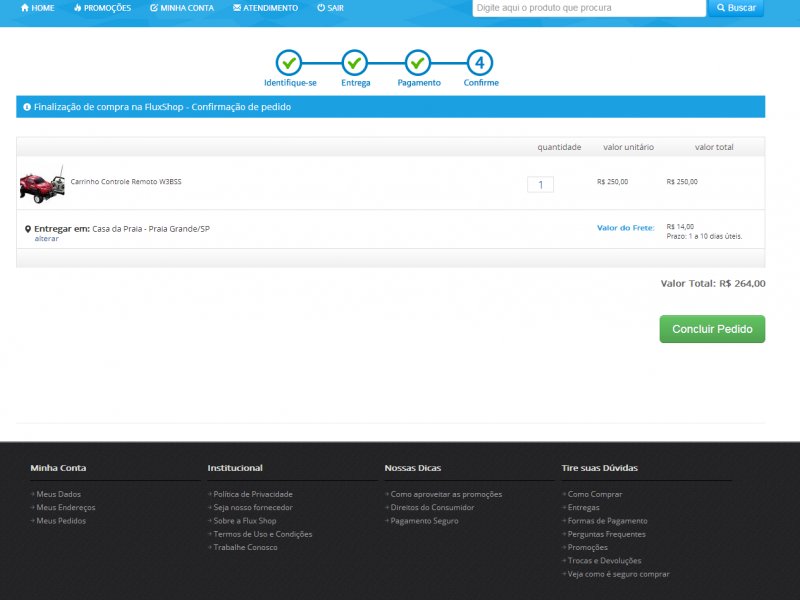Select the Entrega step checkmark
Image resolution: width=800 pixels, height=600 pixels.
tap(355, 63)
